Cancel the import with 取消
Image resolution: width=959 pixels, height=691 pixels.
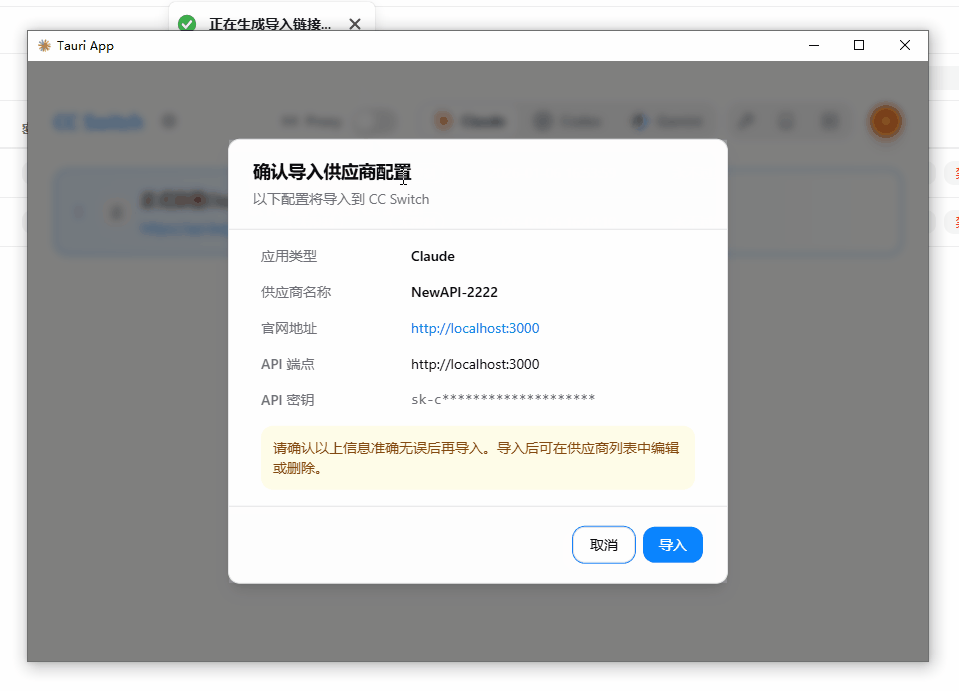[603, 545]
